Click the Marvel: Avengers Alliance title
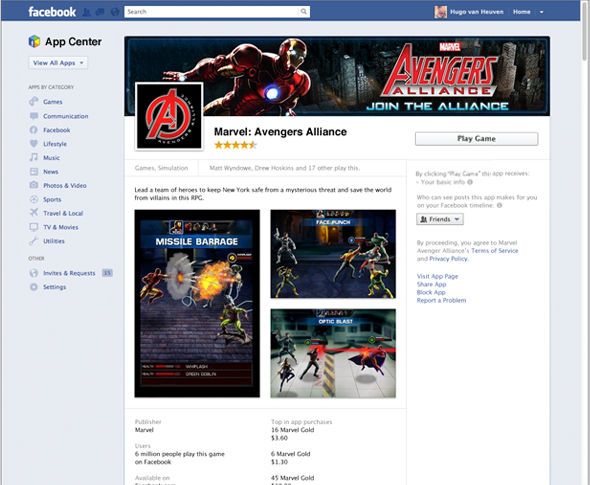Screen dimensions: 590x485 (280, 132)
